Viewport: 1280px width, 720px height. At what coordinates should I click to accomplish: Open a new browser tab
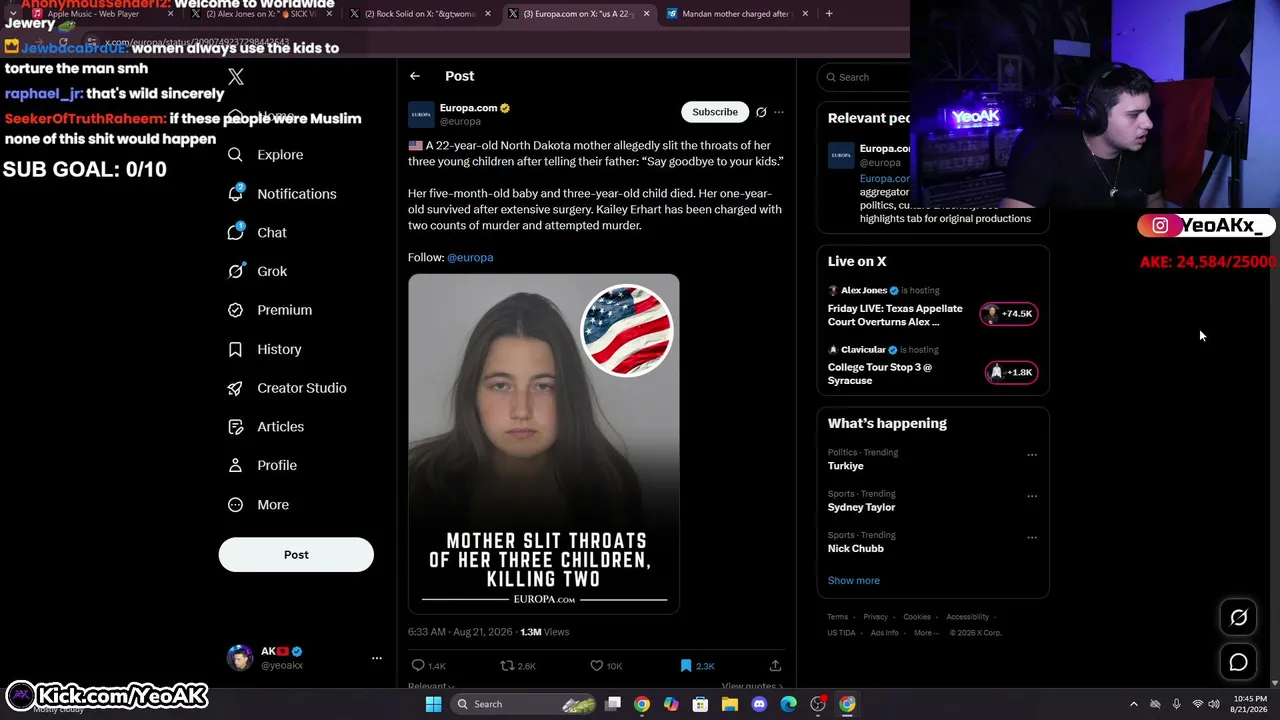[829, 14]
